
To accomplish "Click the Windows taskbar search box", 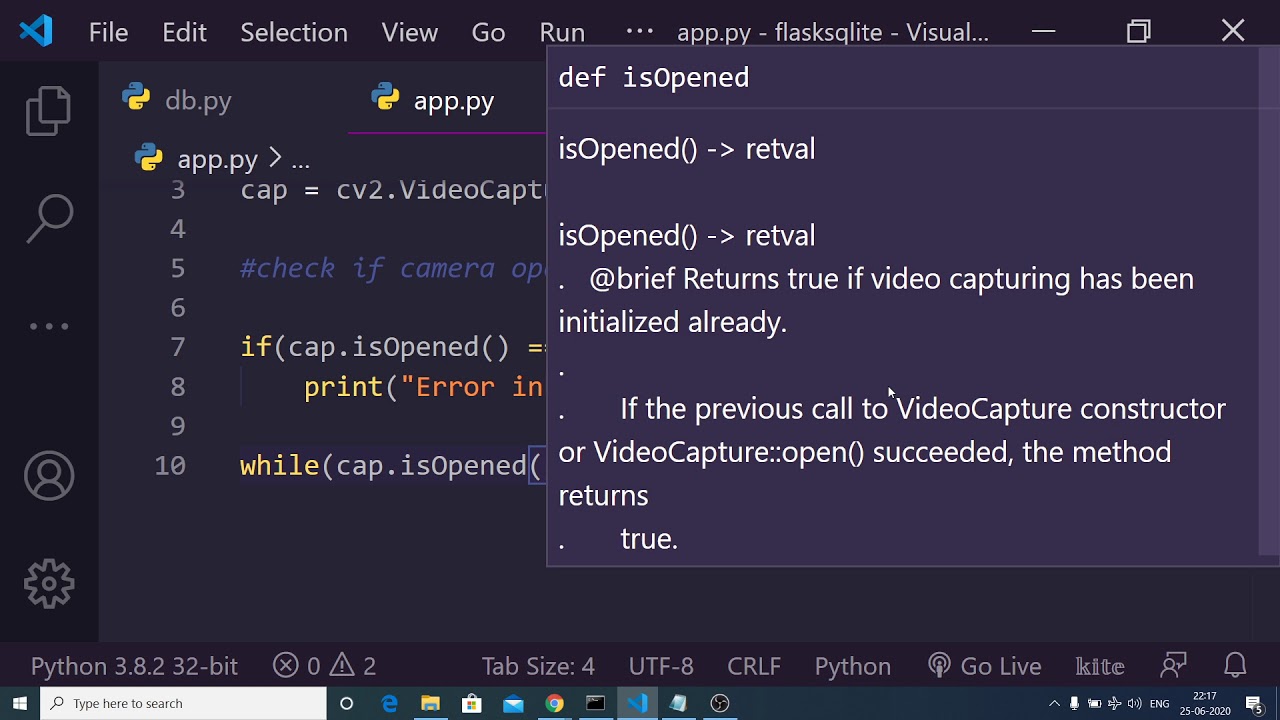I will [185, 703].
